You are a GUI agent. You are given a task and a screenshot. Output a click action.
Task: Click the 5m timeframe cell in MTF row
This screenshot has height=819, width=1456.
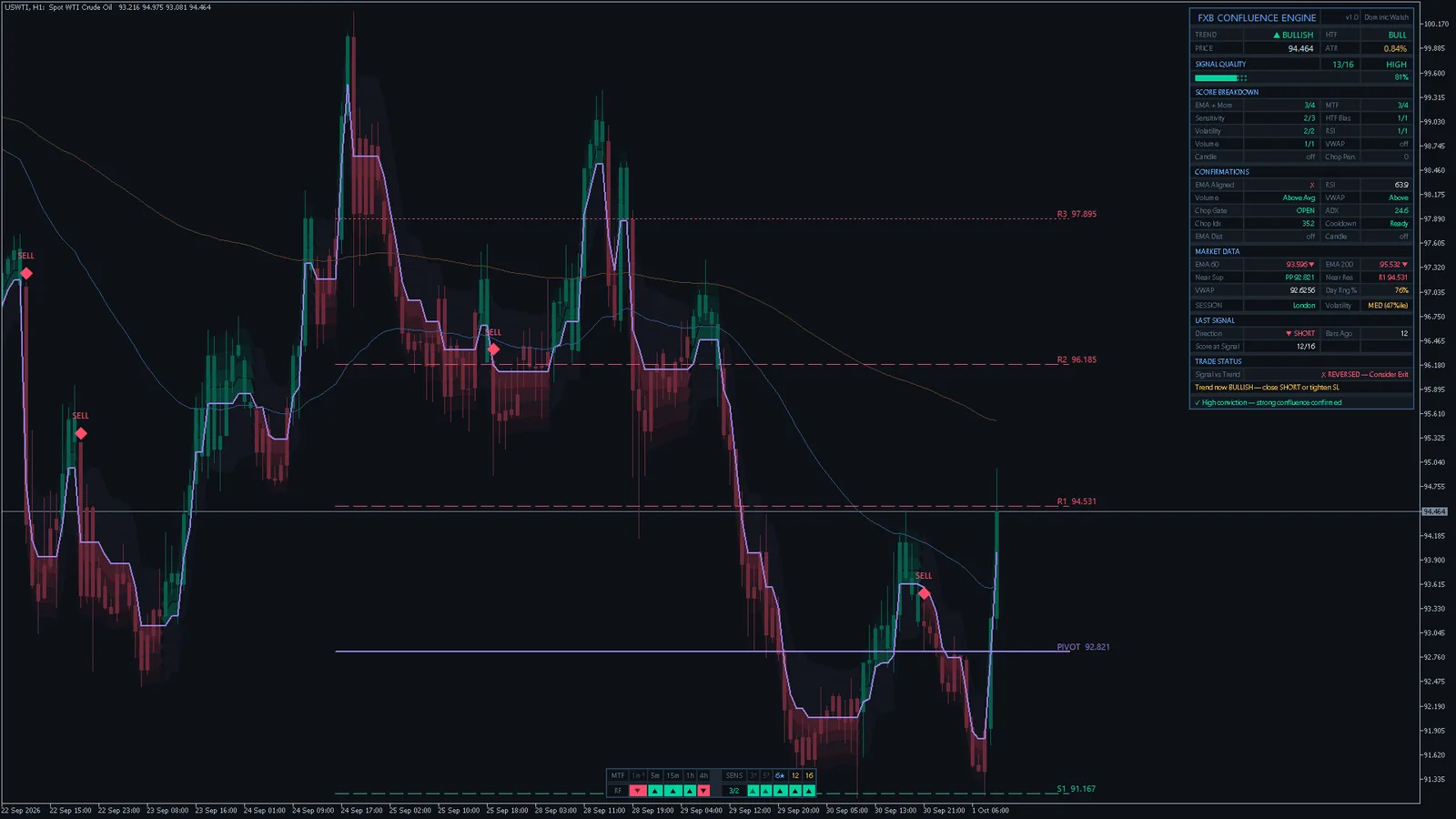point(655,775)
